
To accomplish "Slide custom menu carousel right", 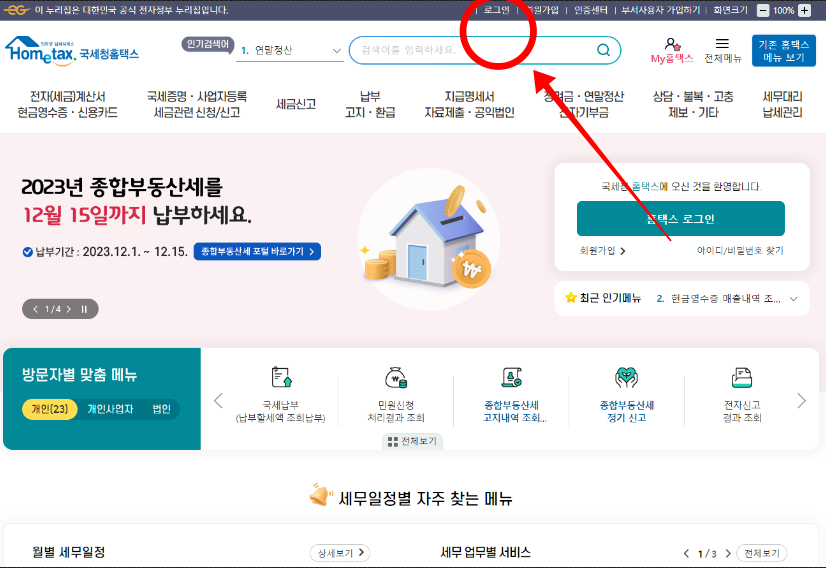I will pyautogui.click(x=801, y=401).
